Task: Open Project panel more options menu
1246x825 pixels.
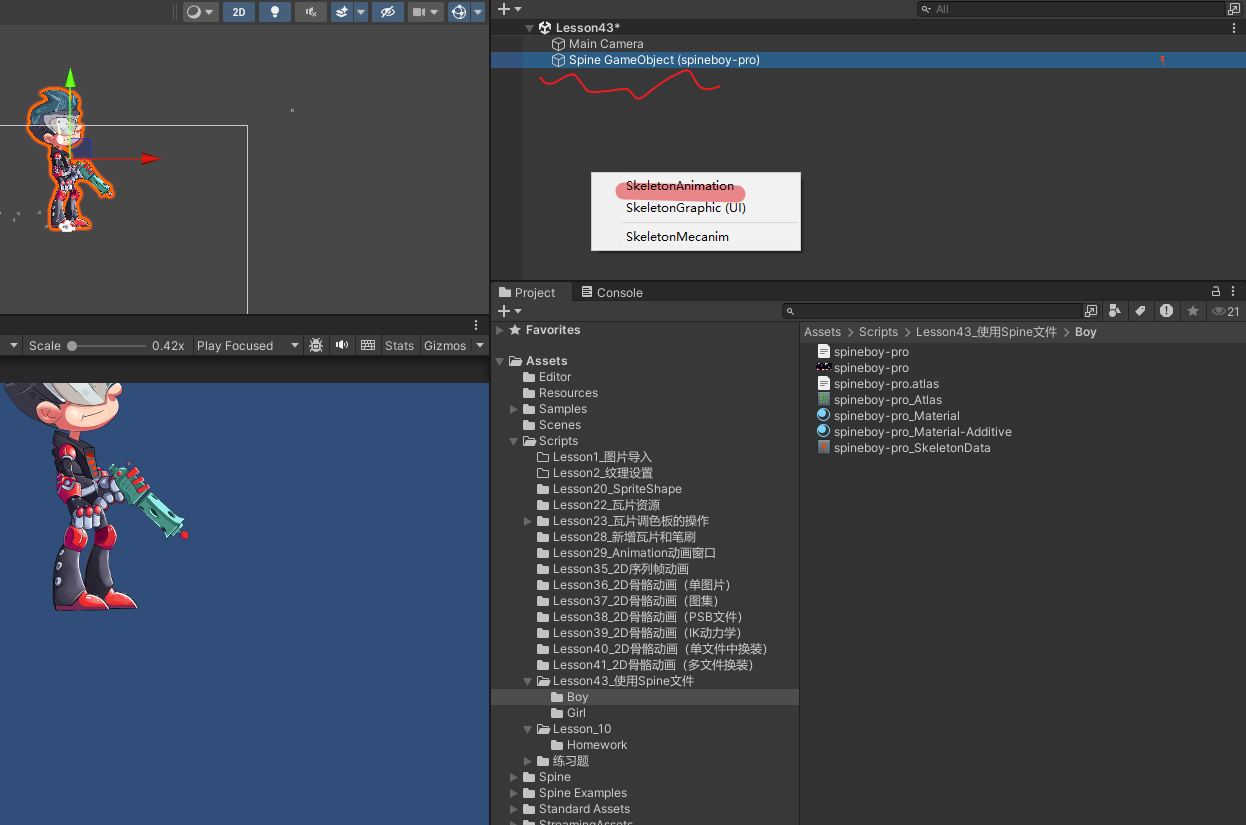Action: (x=1234, y=292)
